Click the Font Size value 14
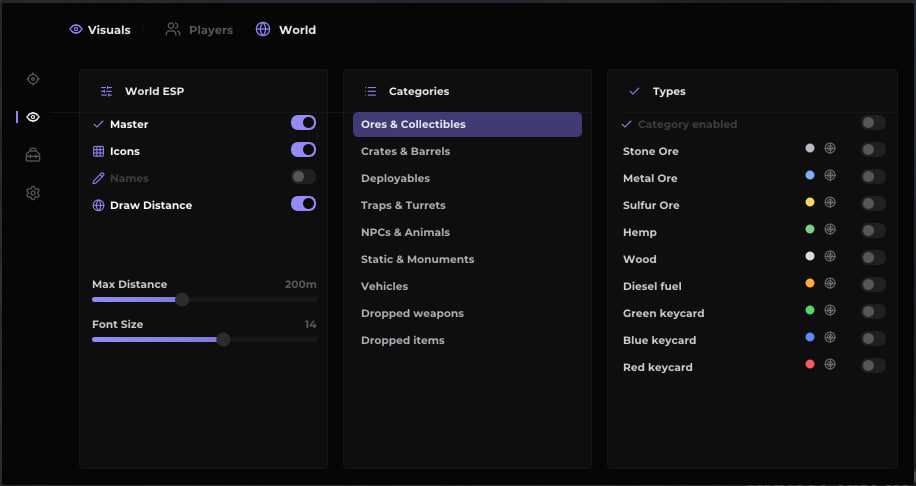The image size is (916, 486). pos(310,324)
